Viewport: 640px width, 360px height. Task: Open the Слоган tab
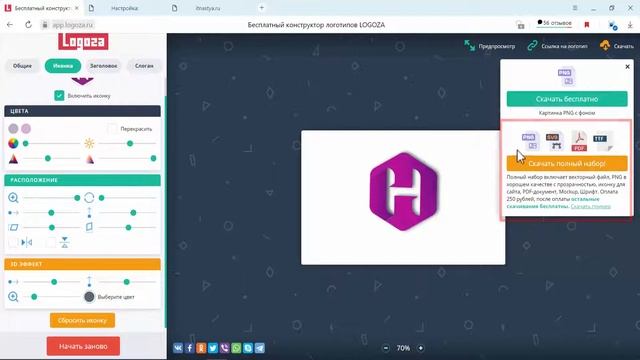pos(144,66)
